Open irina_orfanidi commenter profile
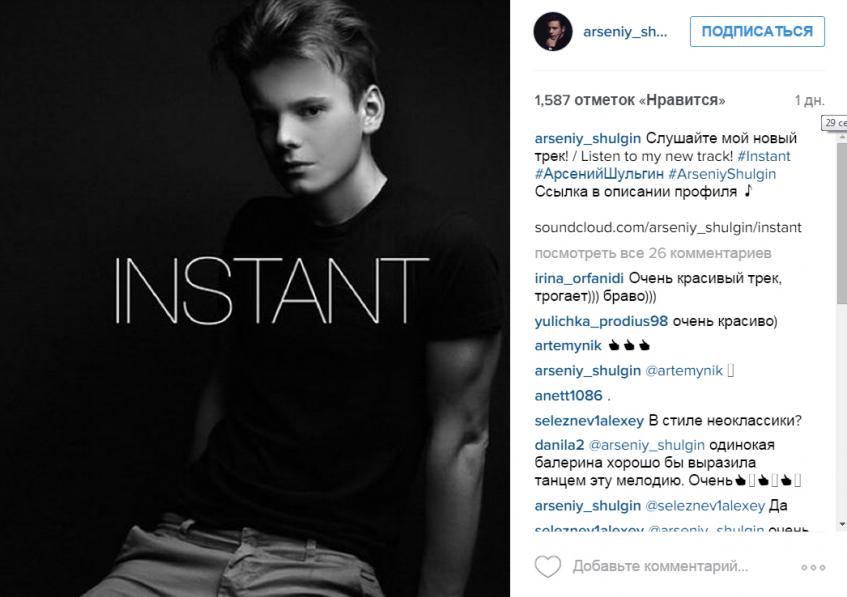Screen dimensions: 847x597 pyautogui.click(x=579, y=278)
